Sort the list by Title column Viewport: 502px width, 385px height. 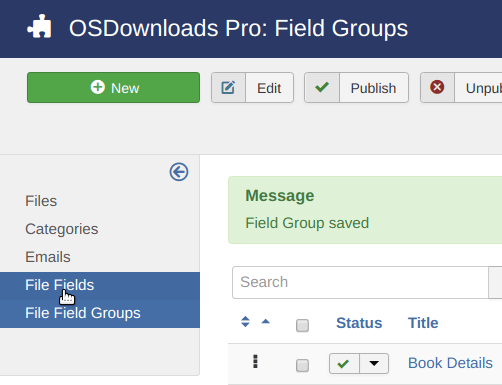(423, 323)
